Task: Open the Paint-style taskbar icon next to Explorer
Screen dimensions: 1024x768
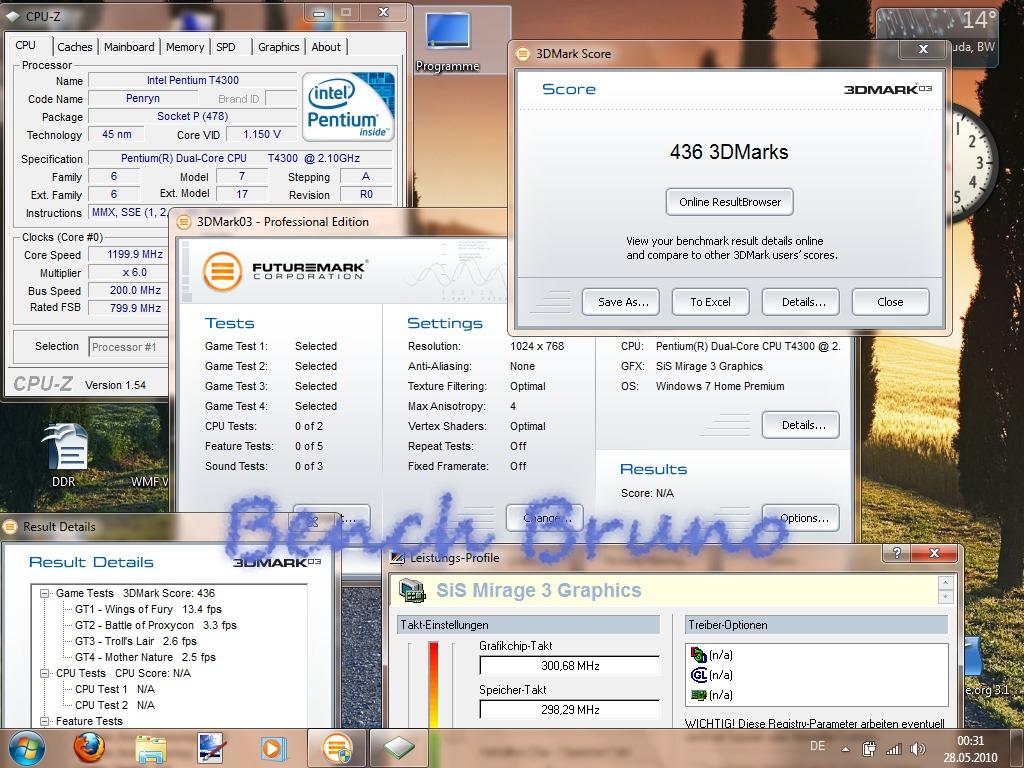Action: pos(212,748)
